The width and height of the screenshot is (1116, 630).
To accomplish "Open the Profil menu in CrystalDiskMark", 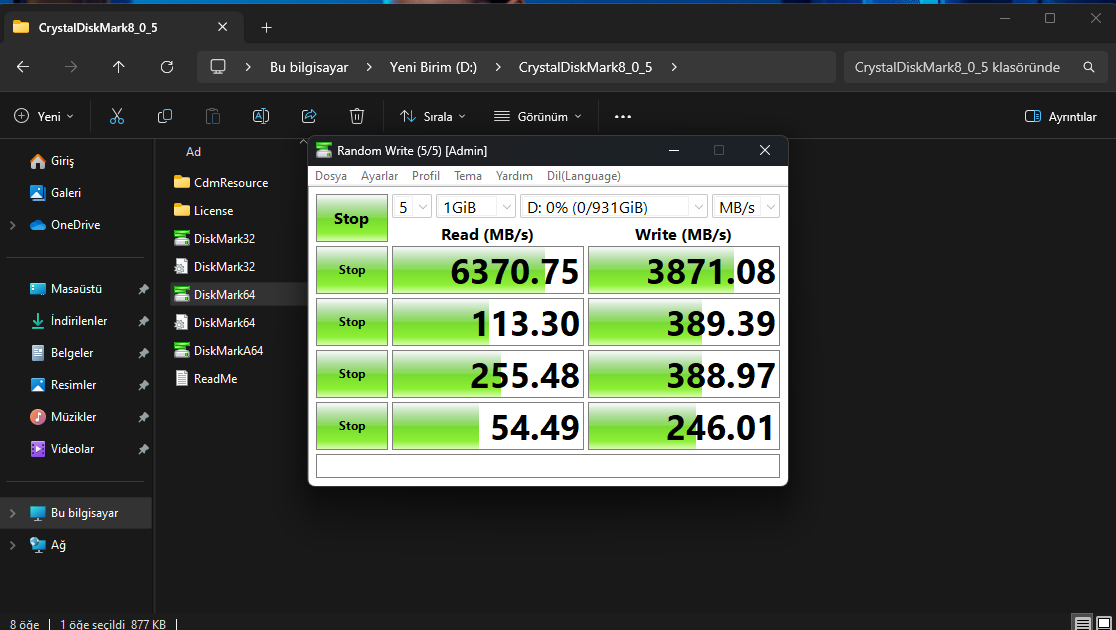I will [426, 176].
